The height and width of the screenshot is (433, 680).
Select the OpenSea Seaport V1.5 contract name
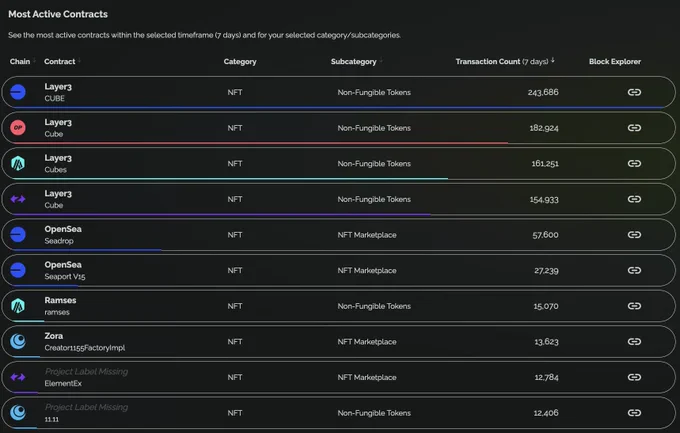(65, 270)
